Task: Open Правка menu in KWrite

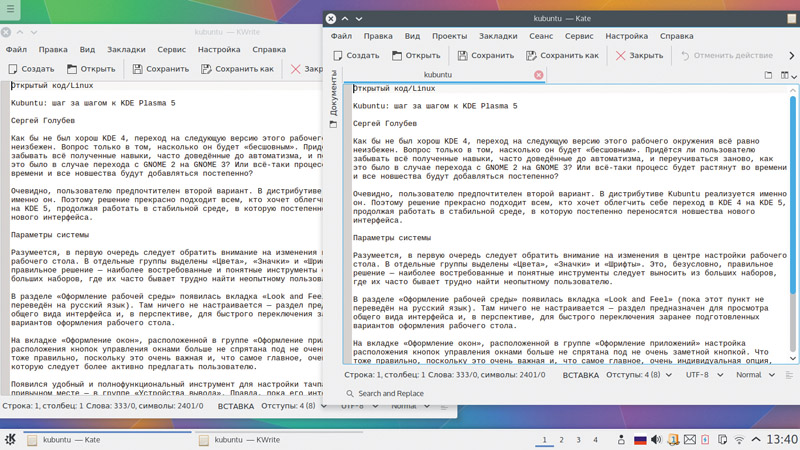Action: 53,49
